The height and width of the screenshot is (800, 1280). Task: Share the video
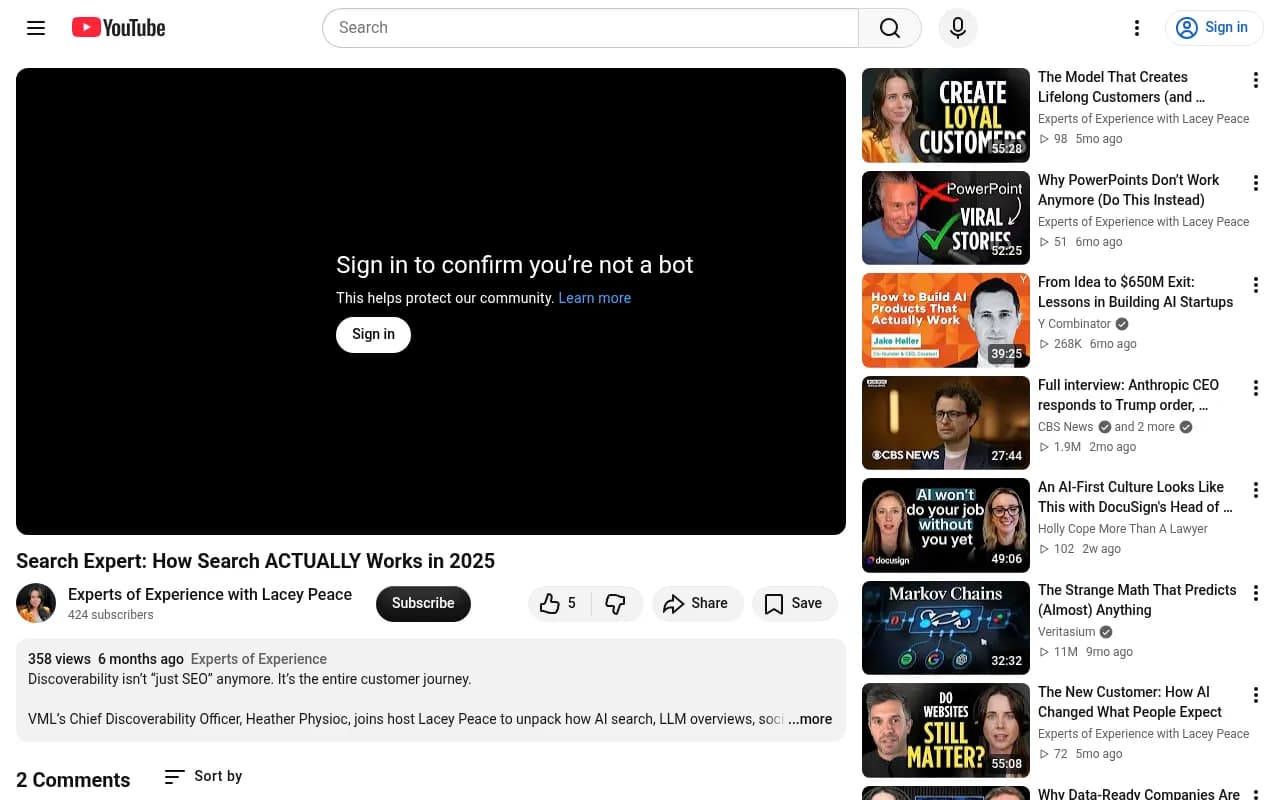[697, 603]
